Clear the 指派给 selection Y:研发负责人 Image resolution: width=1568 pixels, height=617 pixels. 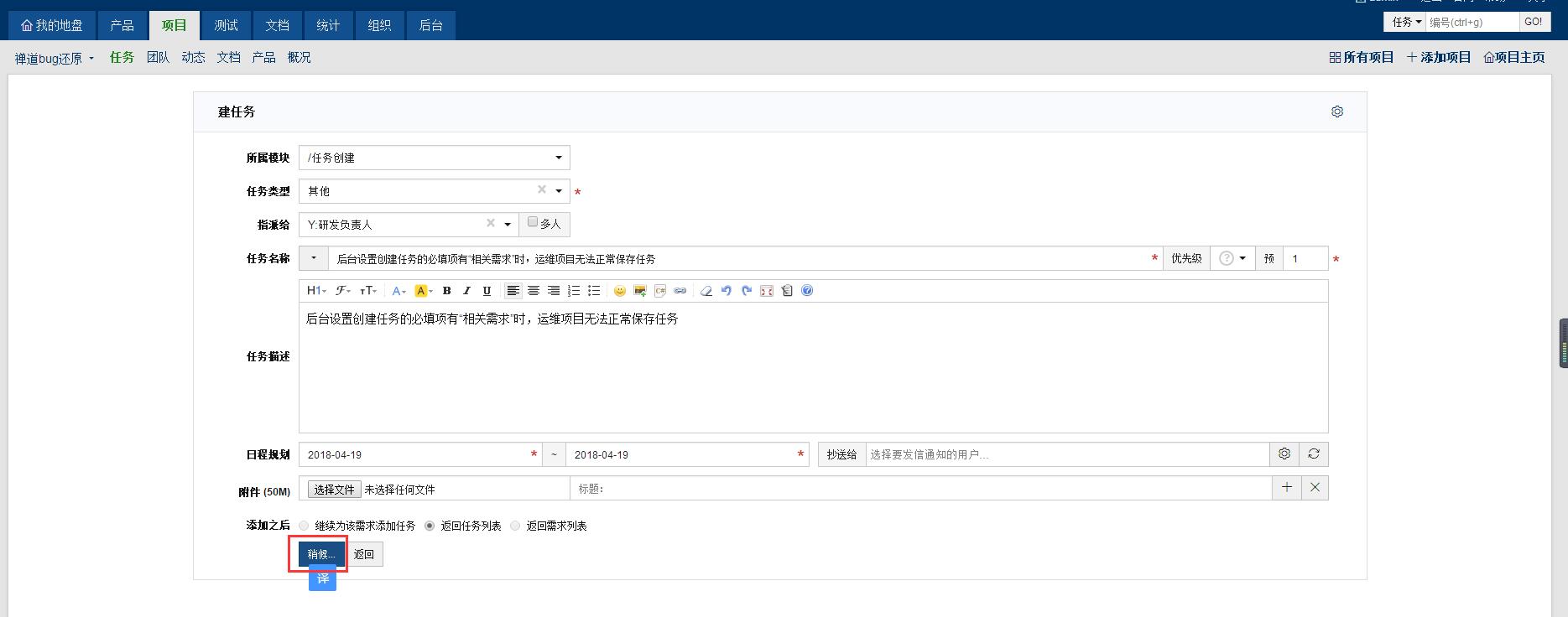491,224
